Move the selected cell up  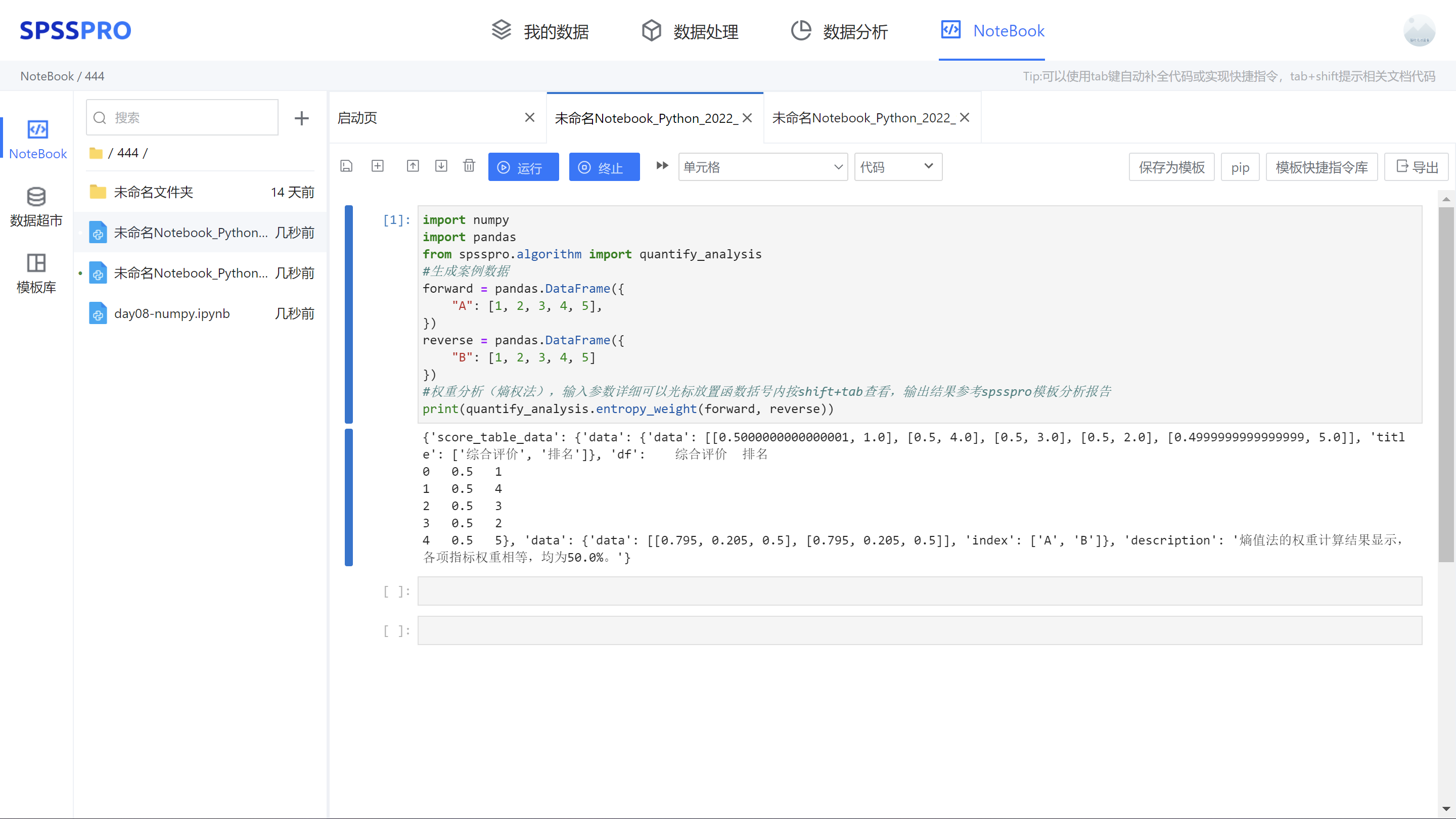tap(413, 166)
